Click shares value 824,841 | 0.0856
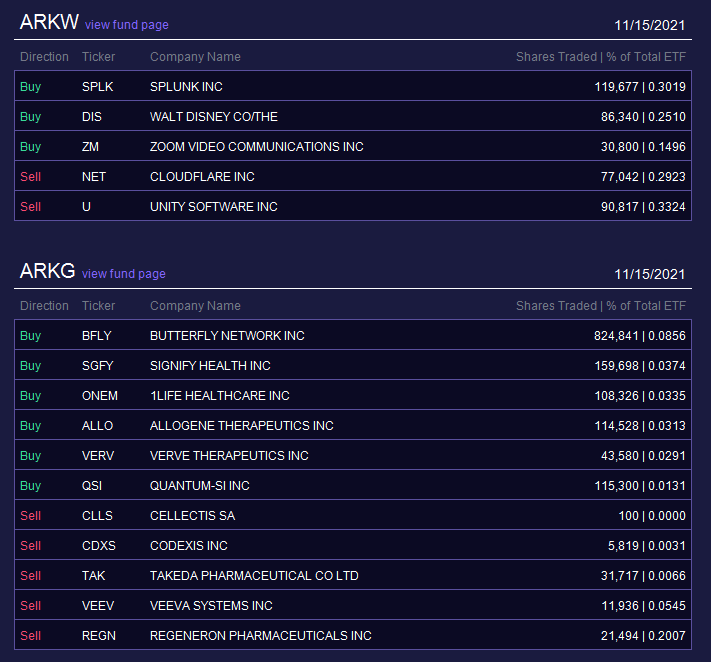This screenshot has height=662, width=711. [640, 336]
